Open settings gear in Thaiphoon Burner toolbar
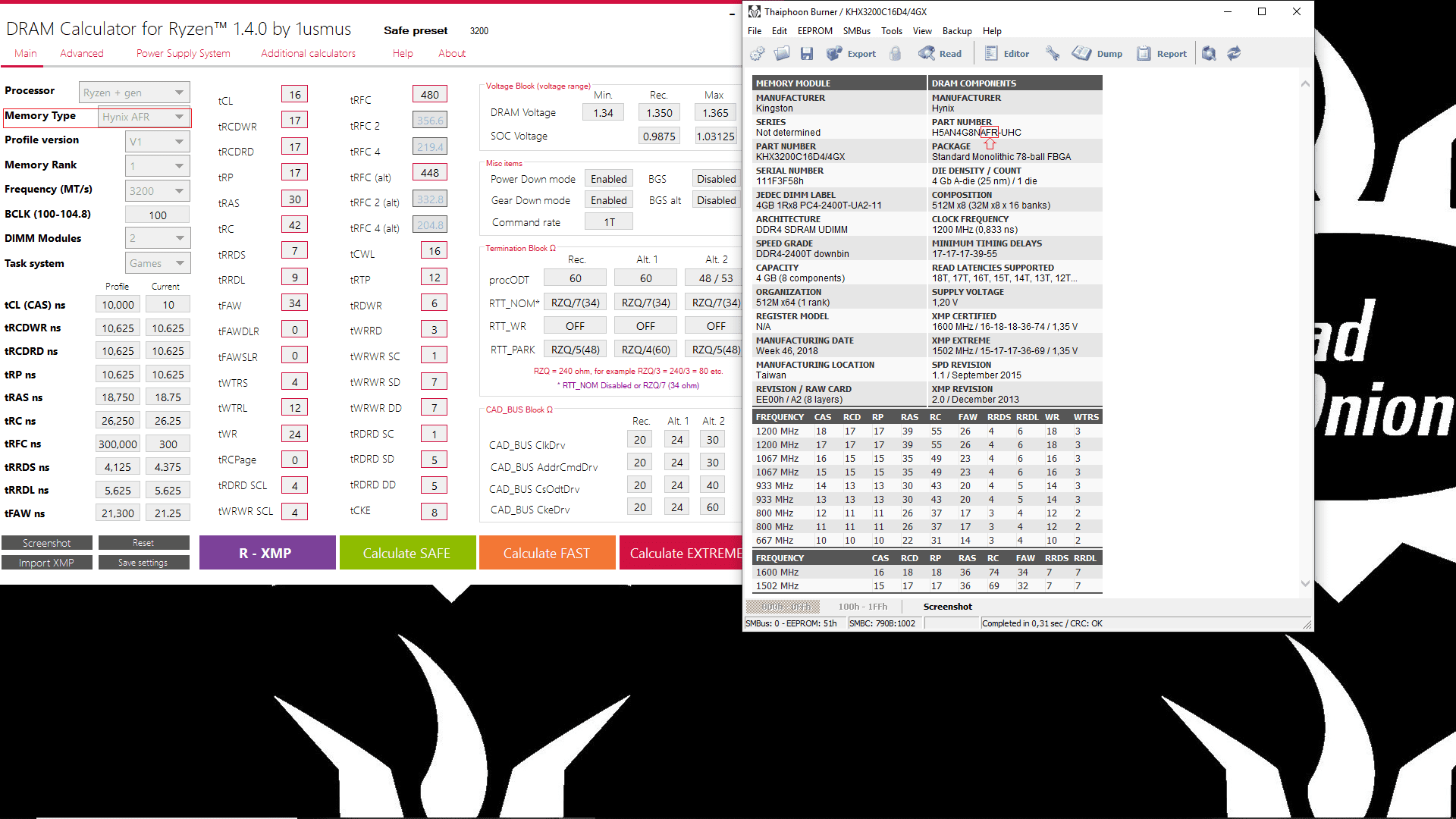 pyautogui.click(x=757, y=53)
